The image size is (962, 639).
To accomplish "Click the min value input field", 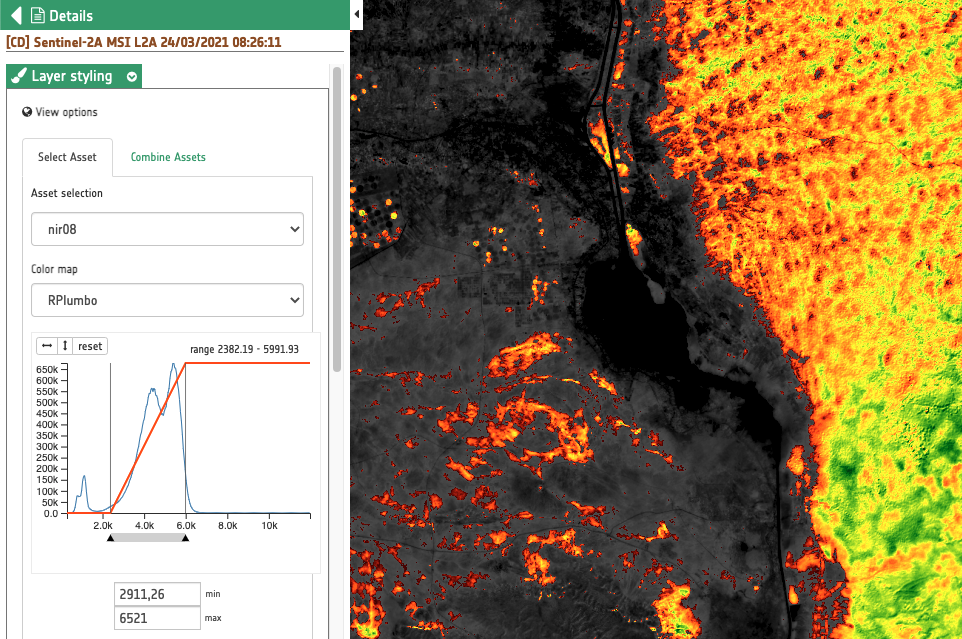I will (x=157, y=594).
